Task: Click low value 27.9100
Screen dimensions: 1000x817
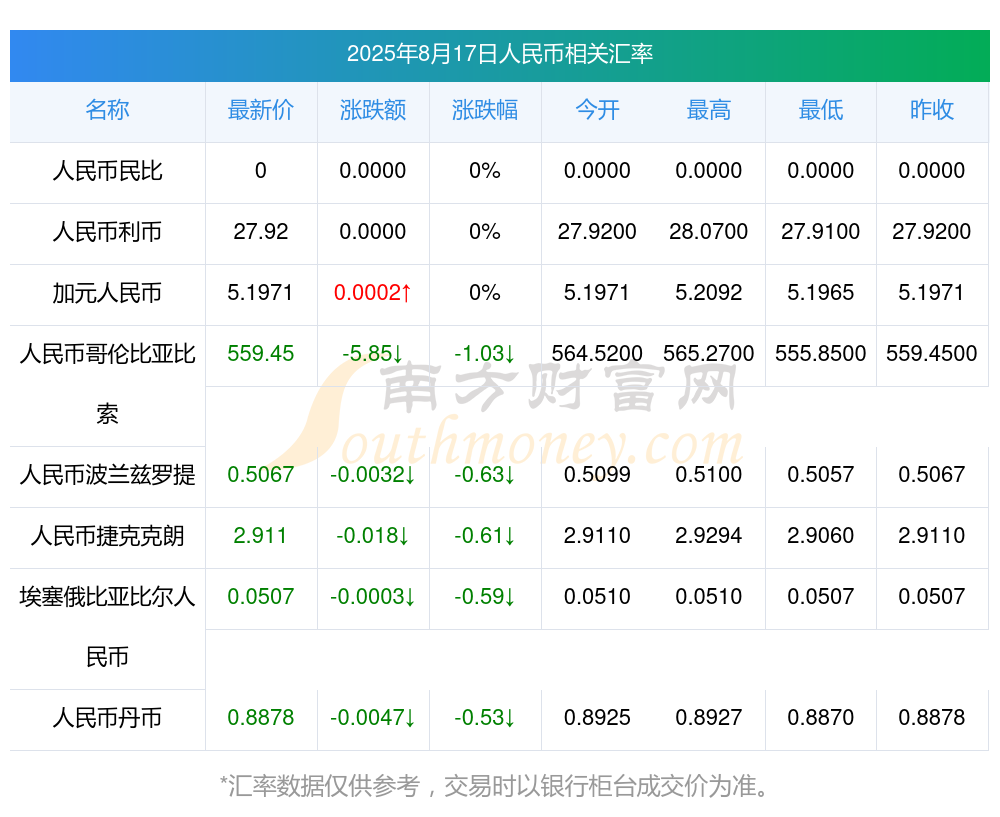Action: tap(821, 232)
